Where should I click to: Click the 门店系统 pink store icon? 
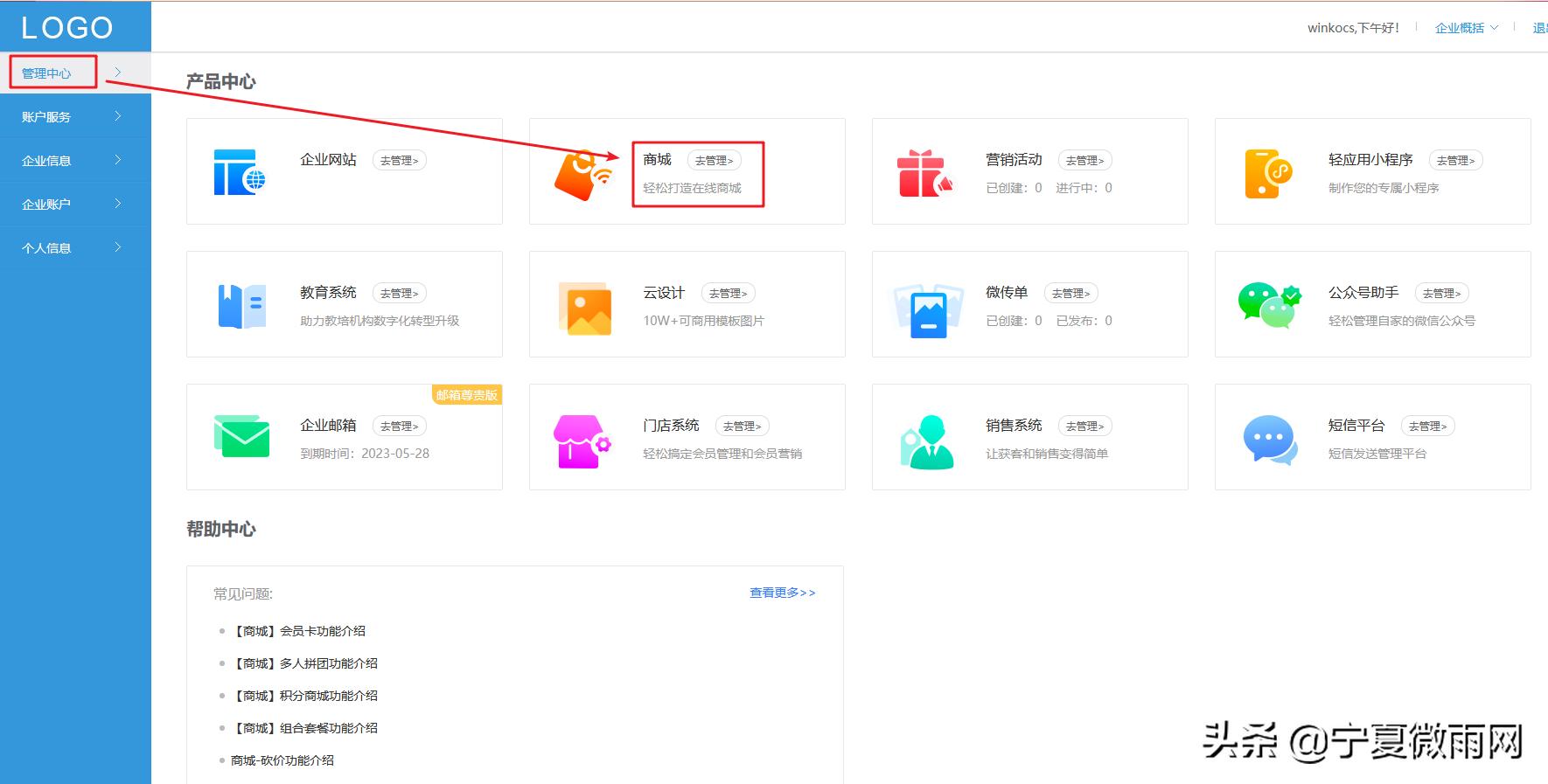click(582, 441)
